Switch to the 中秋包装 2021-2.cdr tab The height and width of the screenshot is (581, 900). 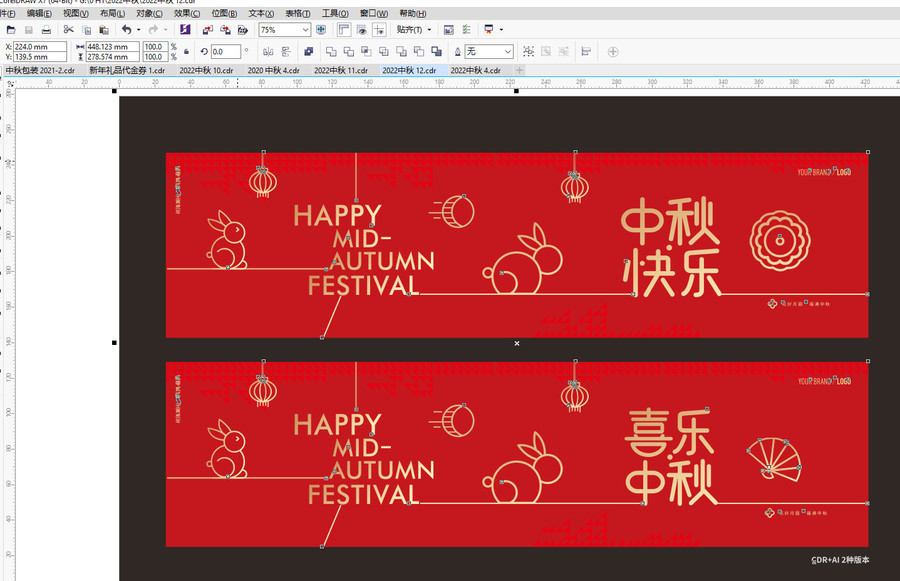pos(40,70)
